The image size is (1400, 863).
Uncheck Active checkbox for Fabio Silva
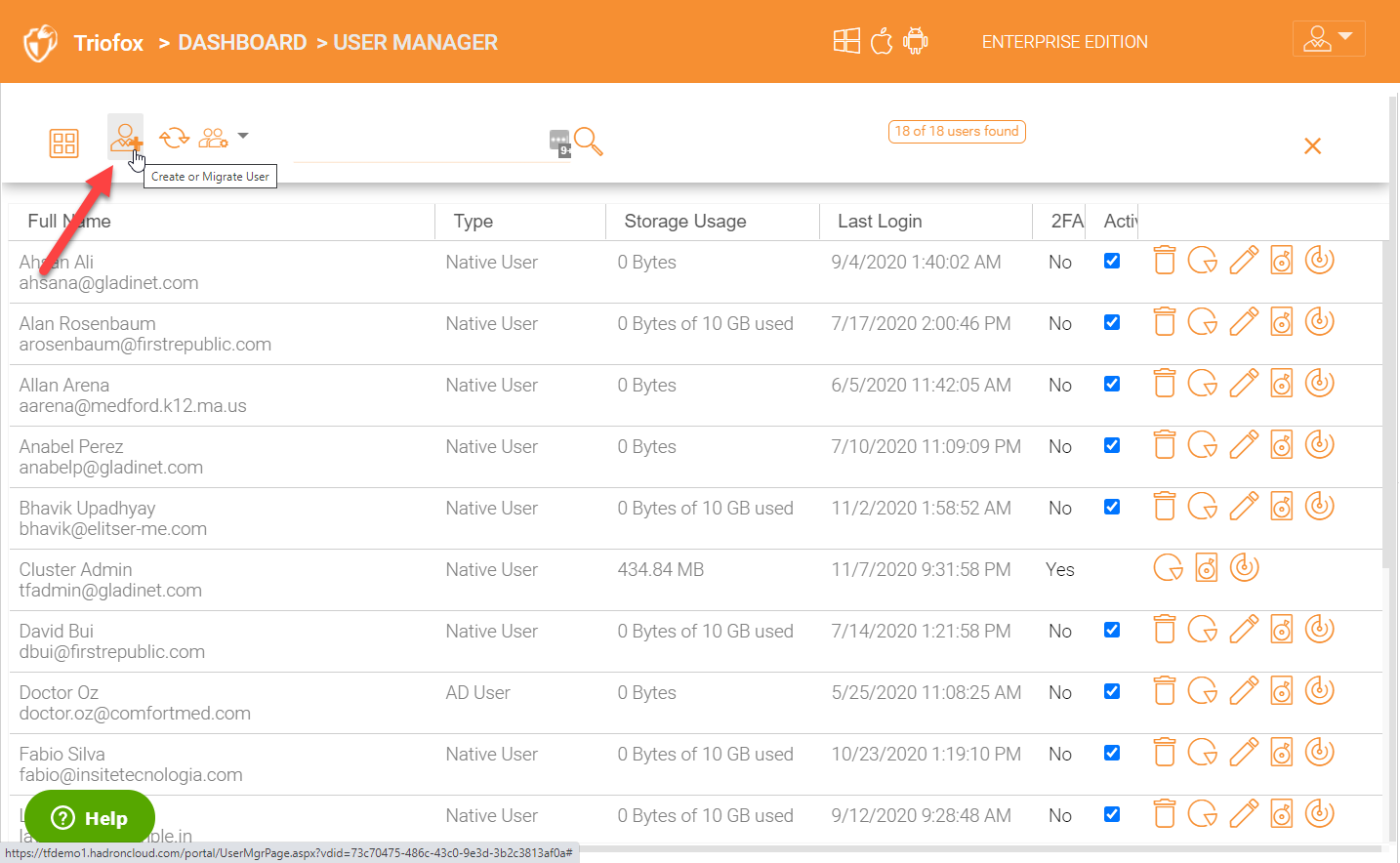click(x=1112, y=753)
